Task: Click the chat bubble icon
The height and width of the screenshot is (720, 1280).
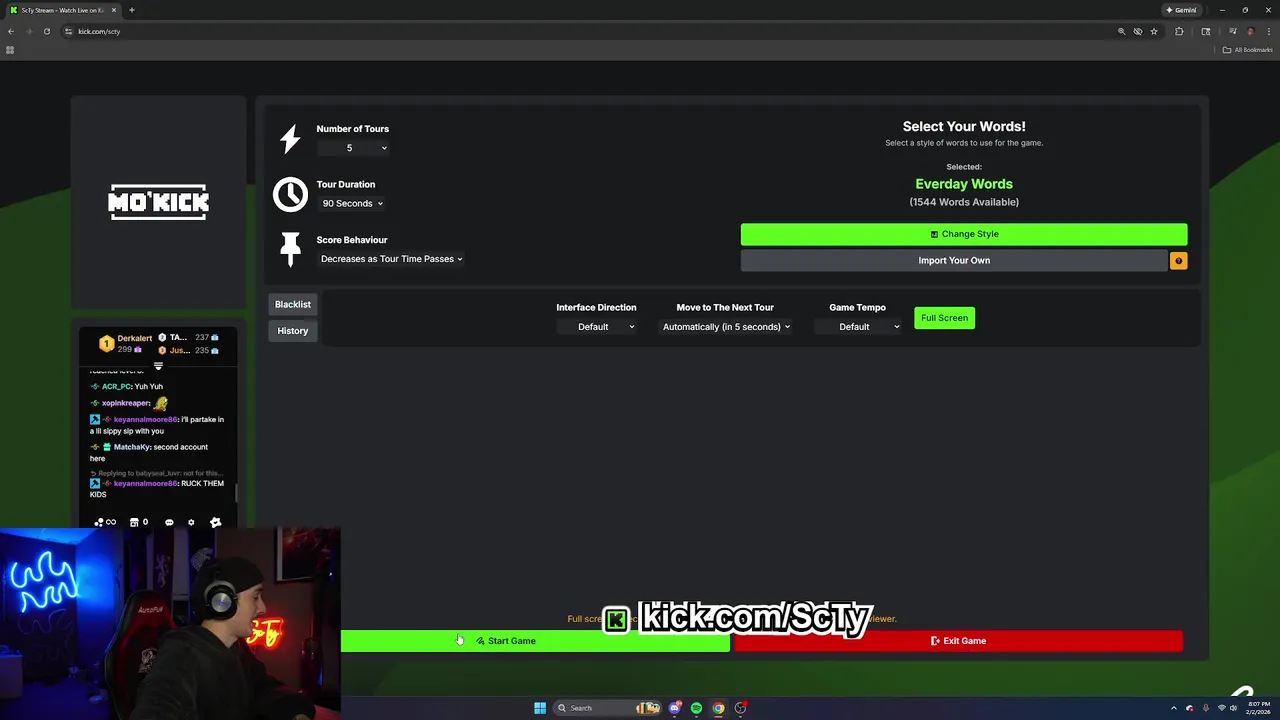Action: click(x=169, y=522)
